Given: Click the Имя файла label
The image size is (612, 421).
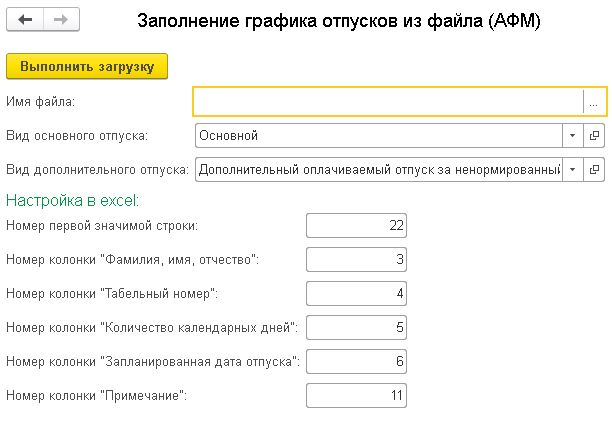Looking at the screenshot, I should point(40,102).
